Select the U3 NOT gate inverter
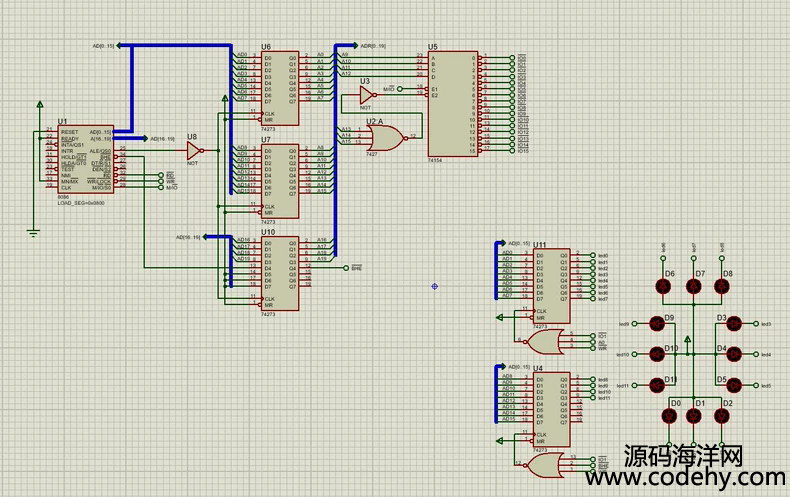 [x=367, y=96]
